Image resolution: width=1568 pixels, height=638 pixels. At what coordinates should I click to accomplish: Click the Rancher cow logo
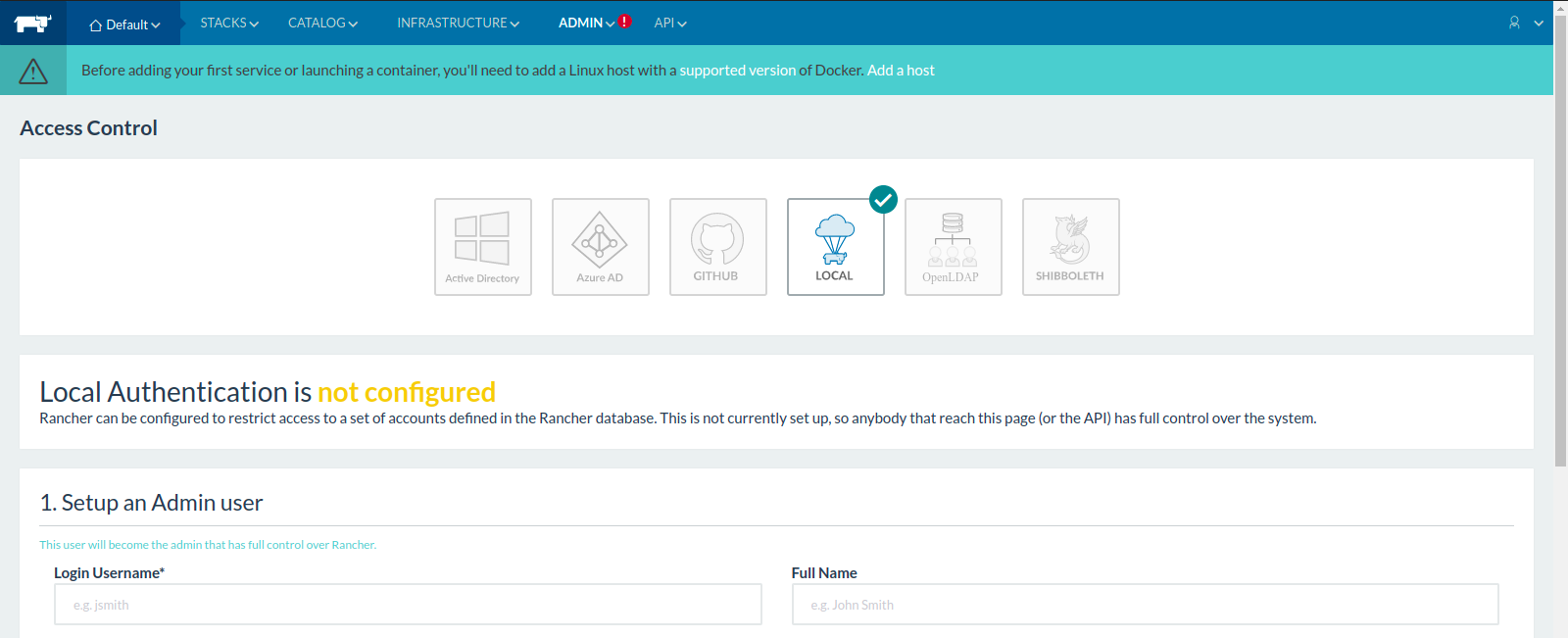(32, 24)
